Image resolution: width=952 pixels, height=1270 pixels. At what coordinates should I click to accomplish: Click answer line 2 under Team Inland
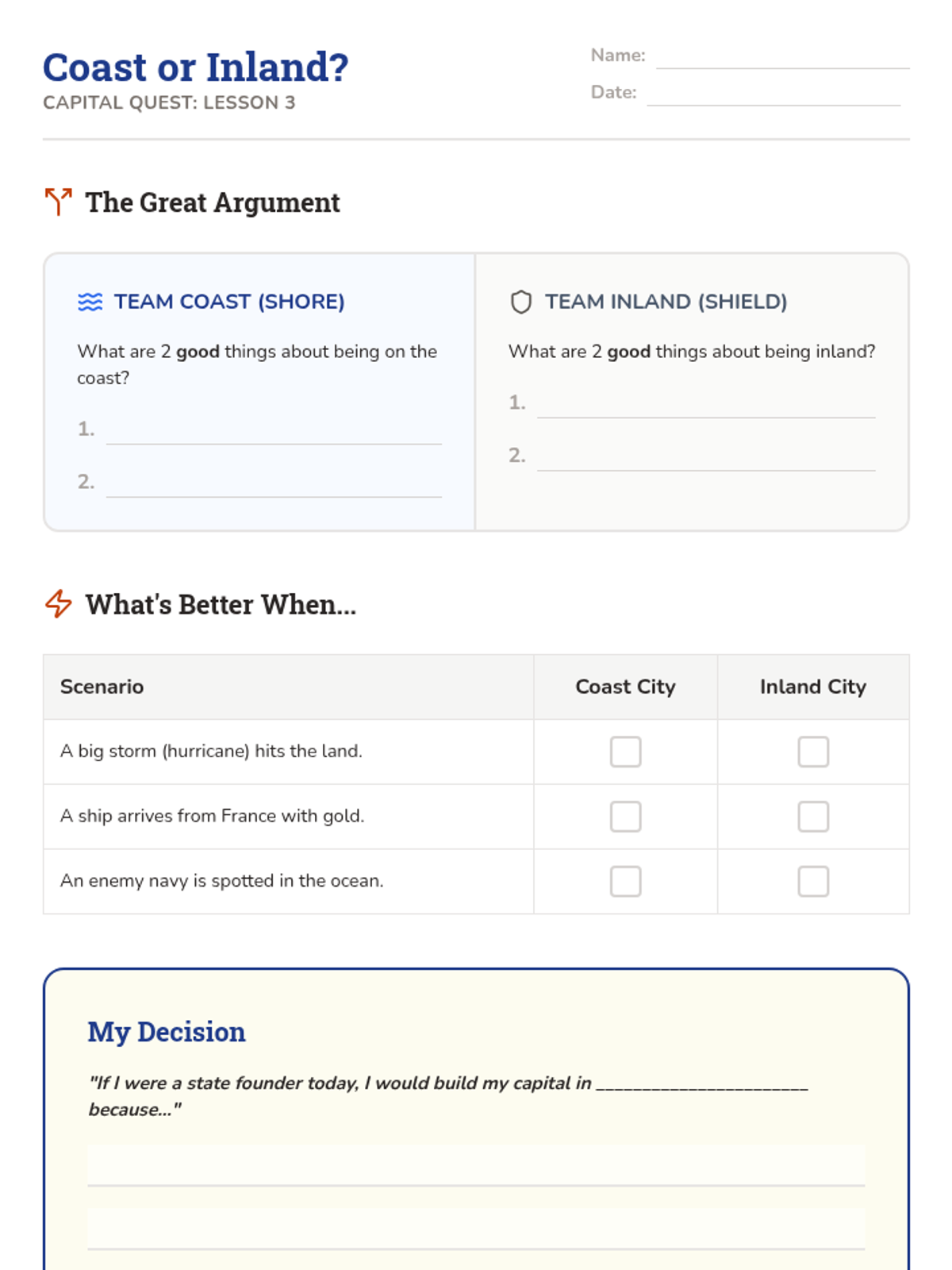pyautogui.click(x=706, y=456)
